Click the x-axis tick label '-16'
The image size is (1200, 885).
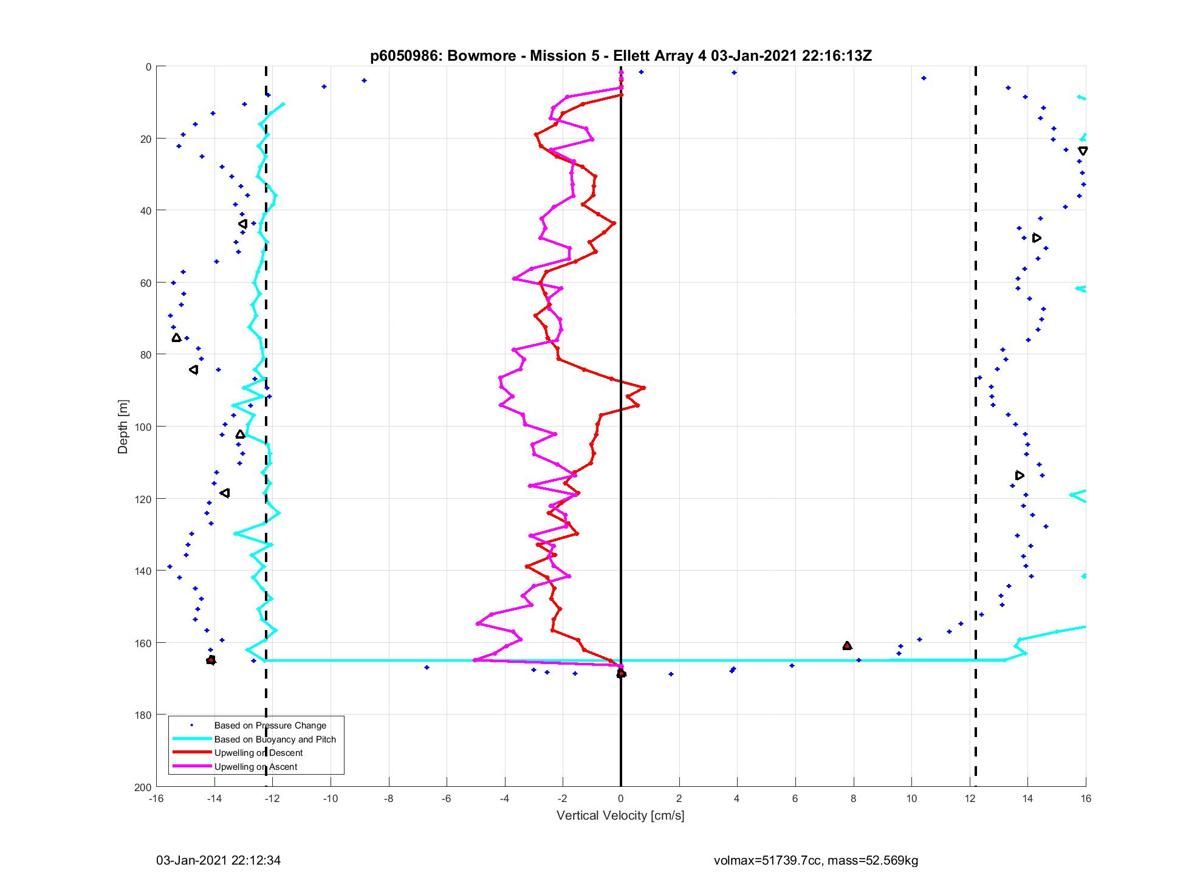click(156, 799)
